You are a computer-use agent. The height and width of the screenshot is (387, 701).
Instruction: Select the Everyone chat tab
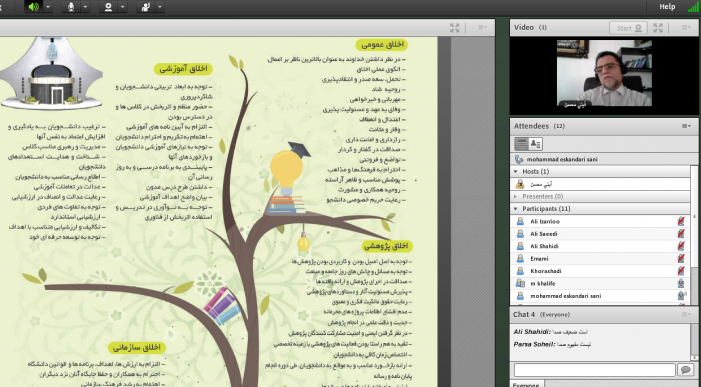click(x=526, y=384)
